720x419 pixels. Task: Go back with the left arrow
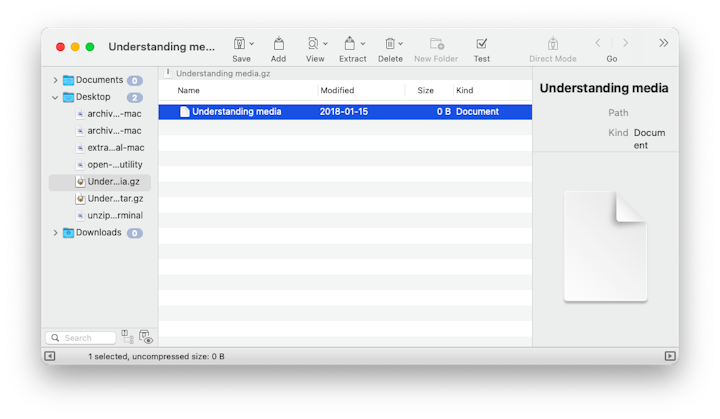(598, 43)
